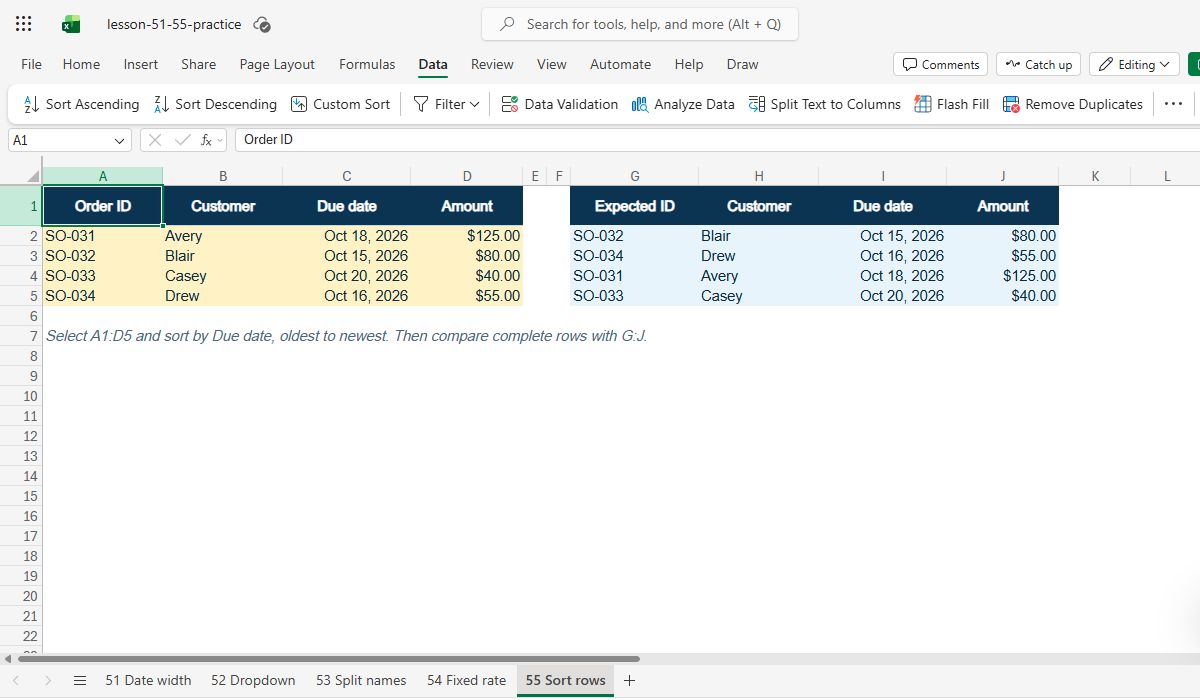Click the Comments button
The height and width of the screenshot is (700, 1200).
(940, 64)
